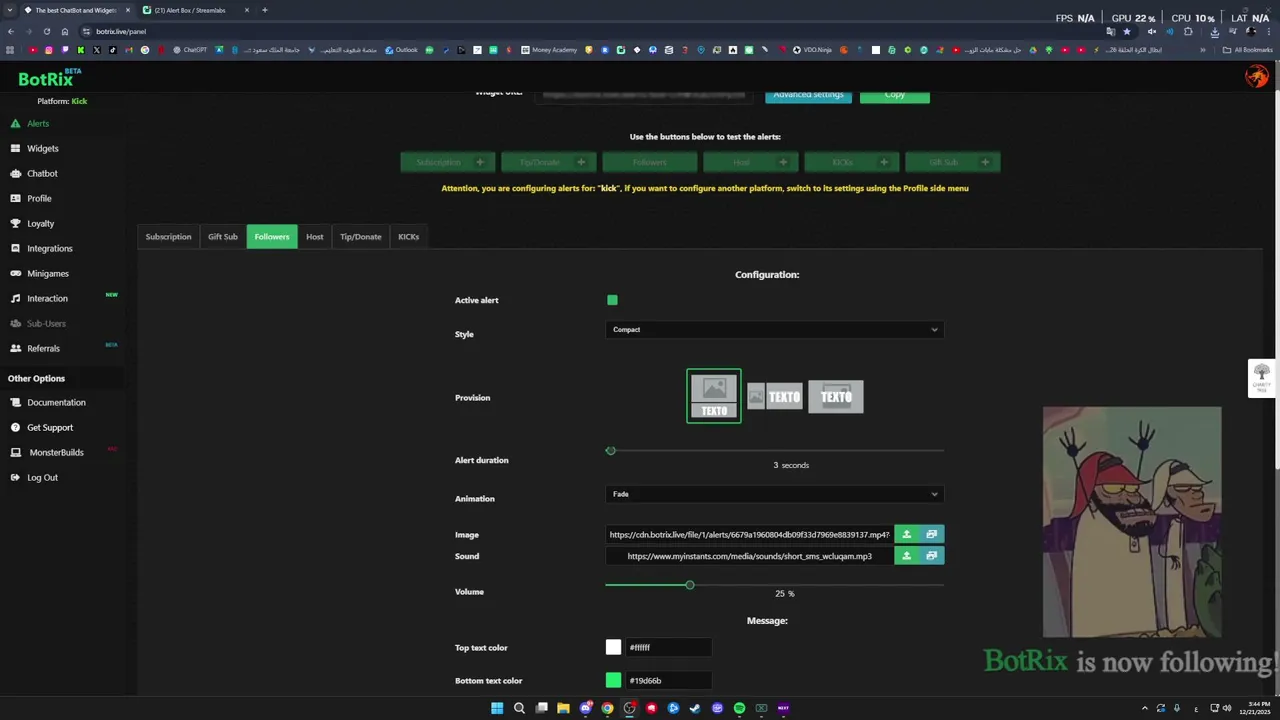Viewport: 1280px width, 720px height.
Task: Choose image-above-text provision layout
Action: (714, 396)
